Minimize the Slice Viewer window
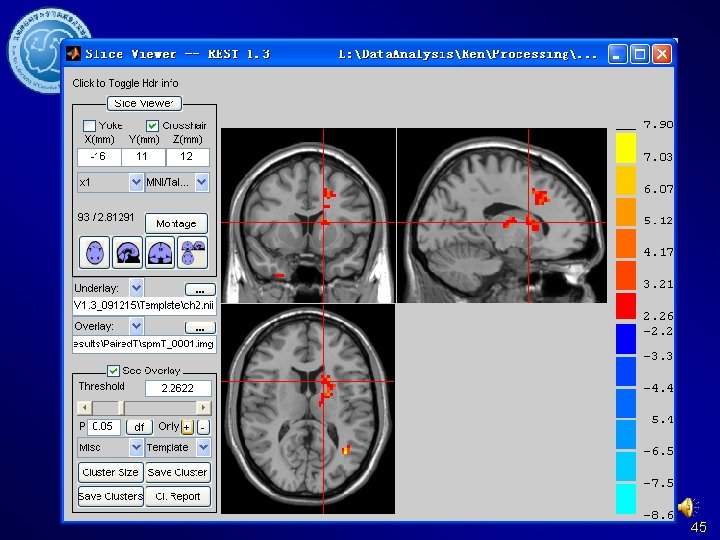This screenshot has height=540, width=720. [x=617, y=54]
